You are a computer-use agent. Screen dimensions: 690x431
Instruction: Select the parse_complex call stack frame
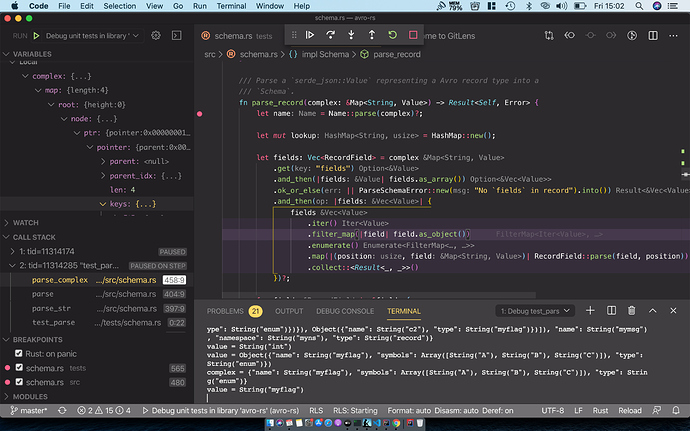[60, 280]
